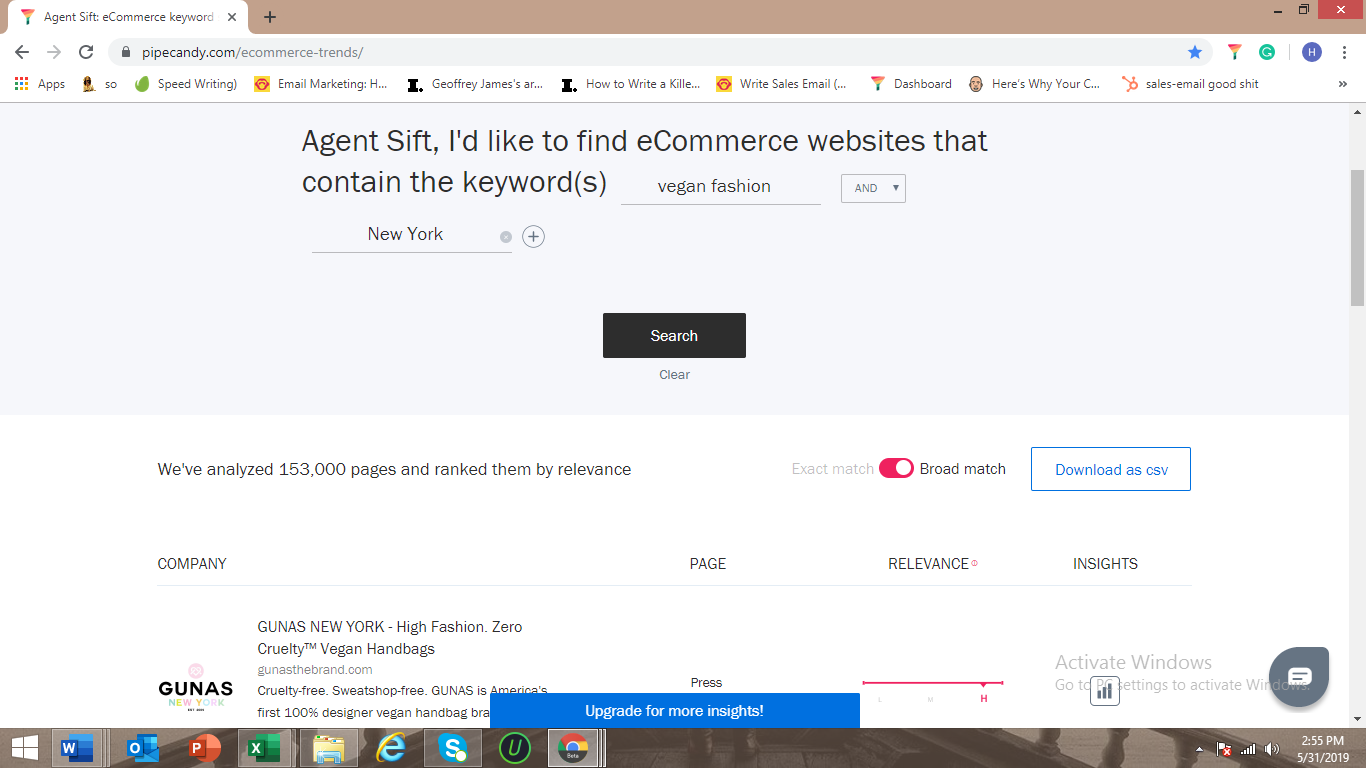
Task: Open the chat support widget
Action: pyautogui.click(x=1299, y=677)
